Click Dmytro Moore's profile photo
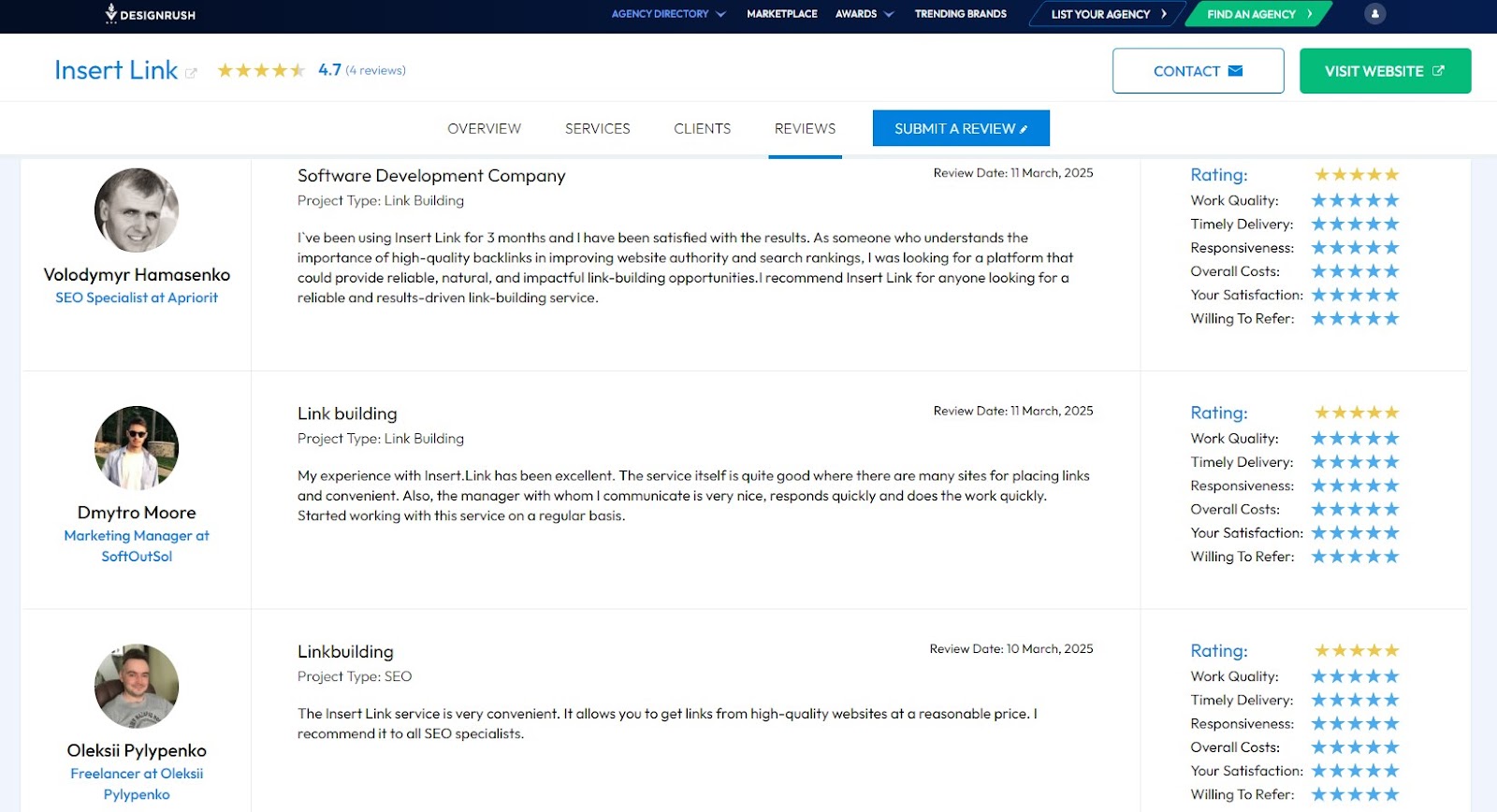1497x812 pixels. (x=137, y=448)
